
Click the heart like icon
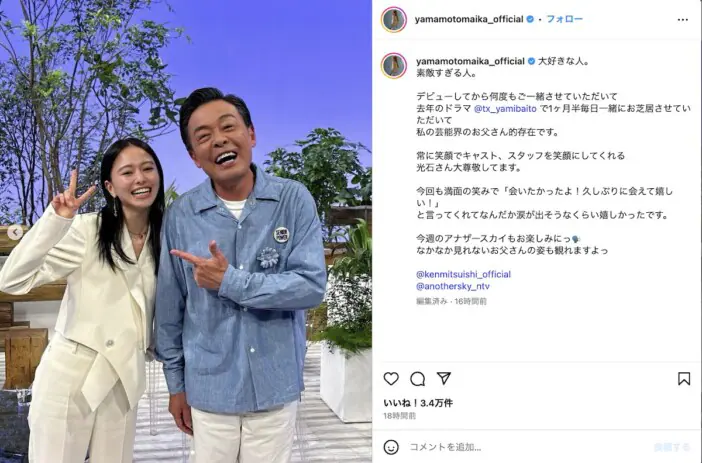click(x=391, y=379)
